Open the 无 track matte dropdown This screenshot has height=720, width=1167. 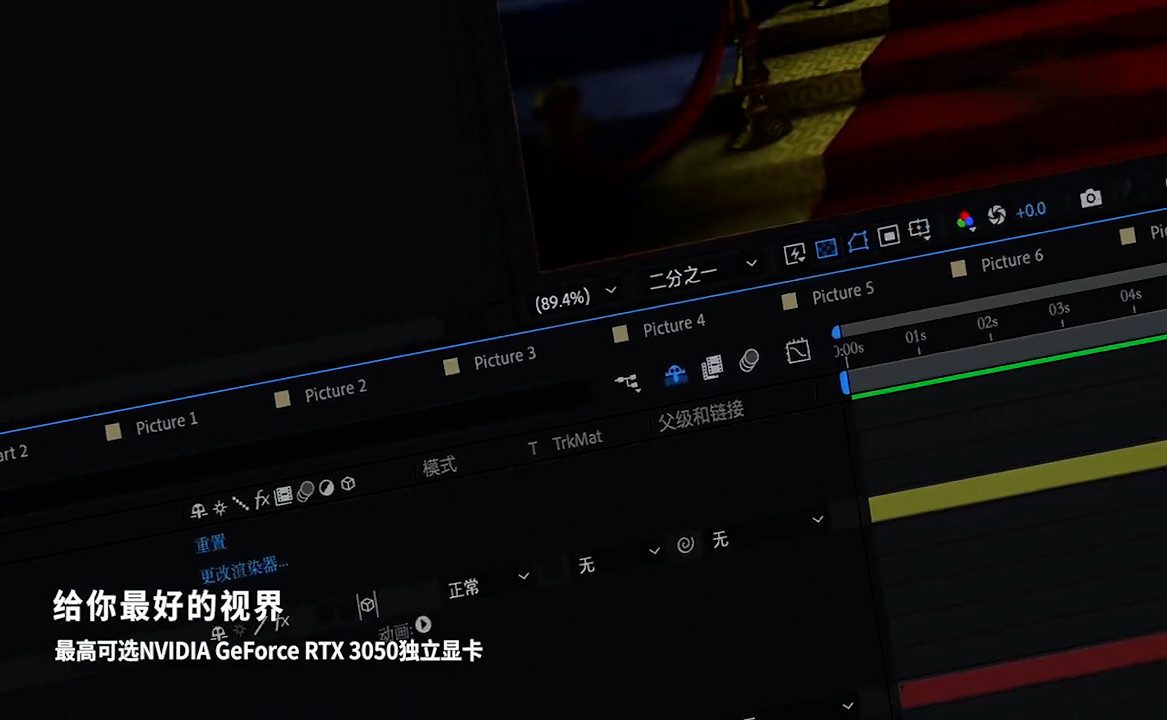click(619, 560)
